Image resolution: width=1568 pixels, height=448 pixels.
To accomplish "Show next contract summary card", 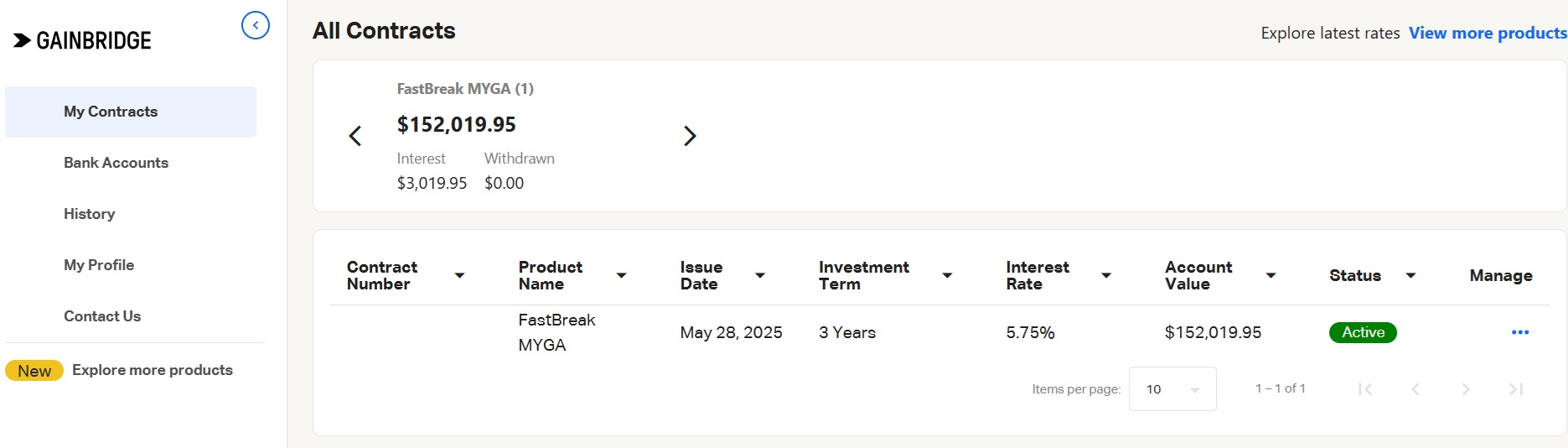I will click(x=690, y=136).
